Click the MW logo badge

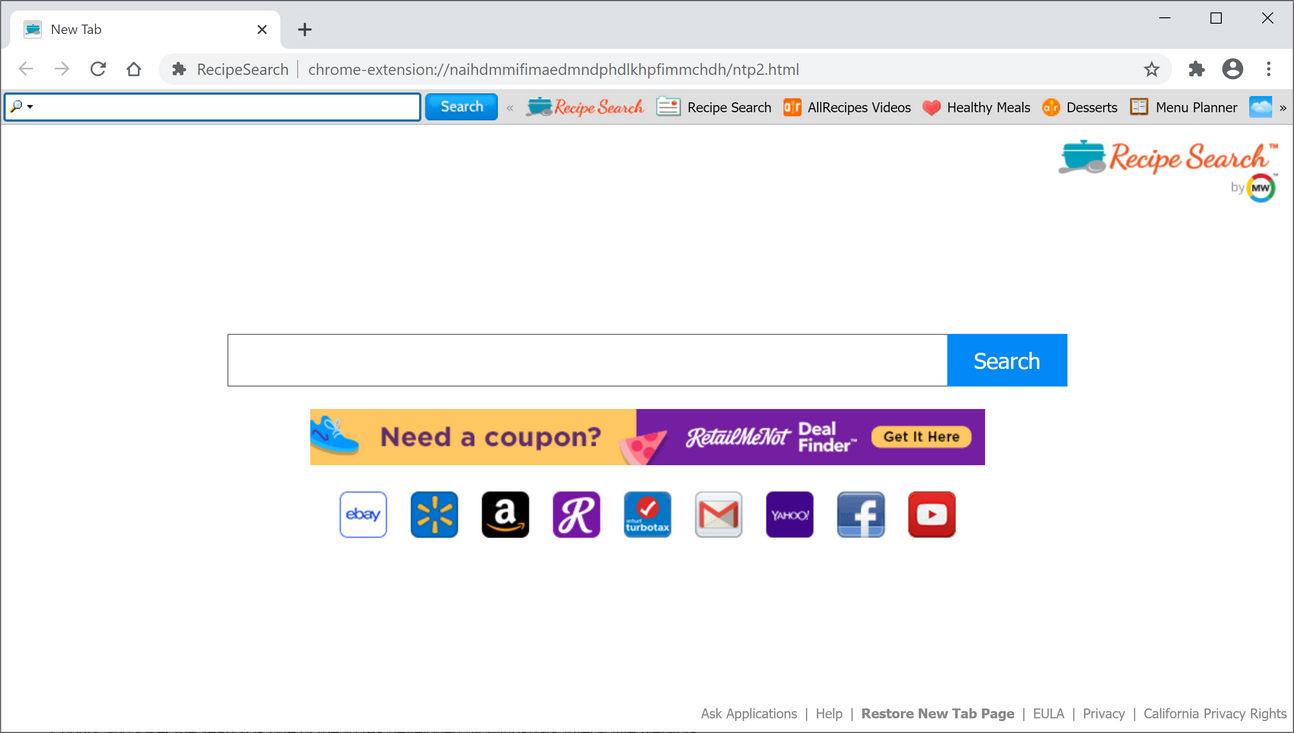tap(1261, 188)
